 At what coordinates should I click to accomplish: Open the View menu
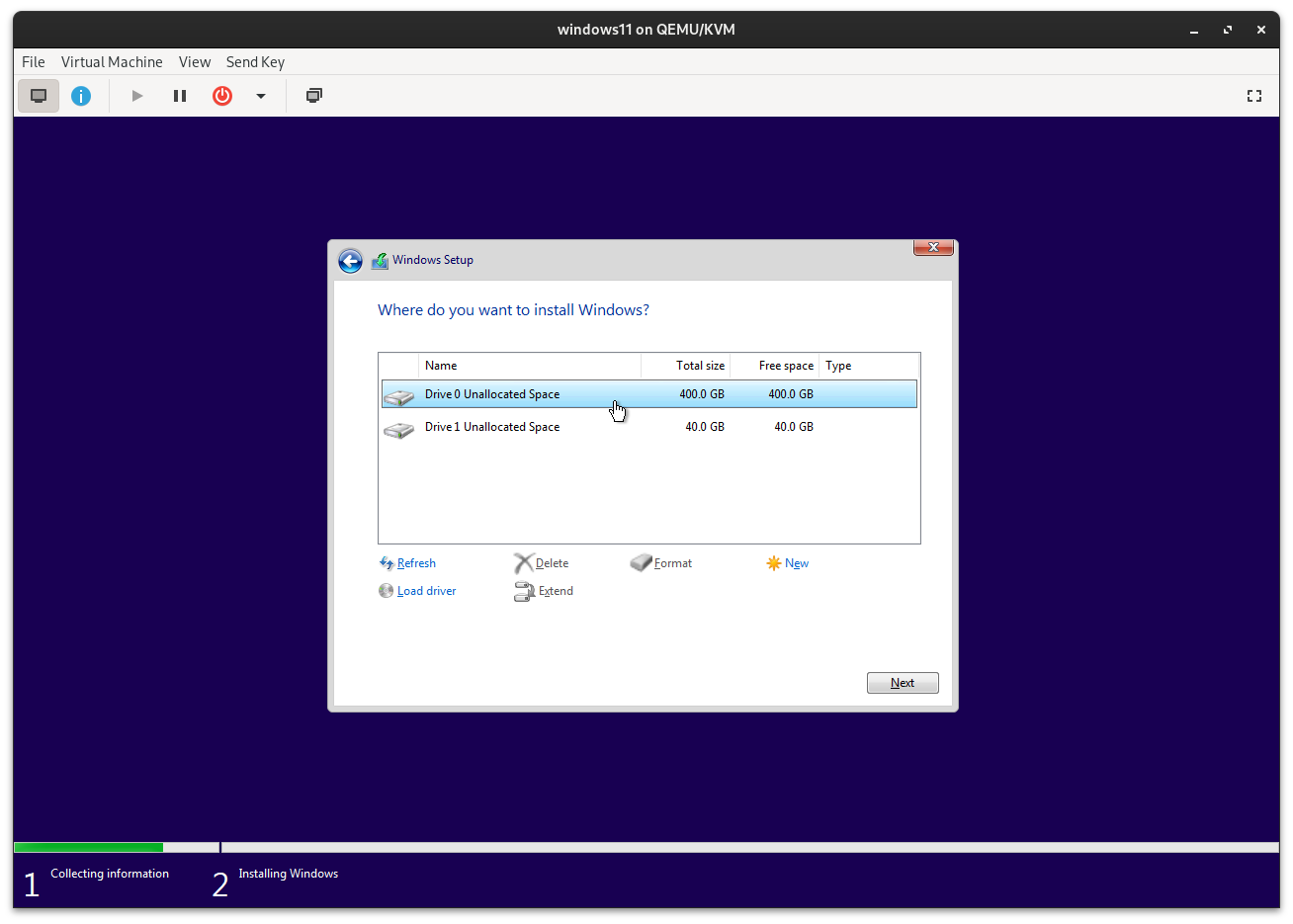click(195, 61)
